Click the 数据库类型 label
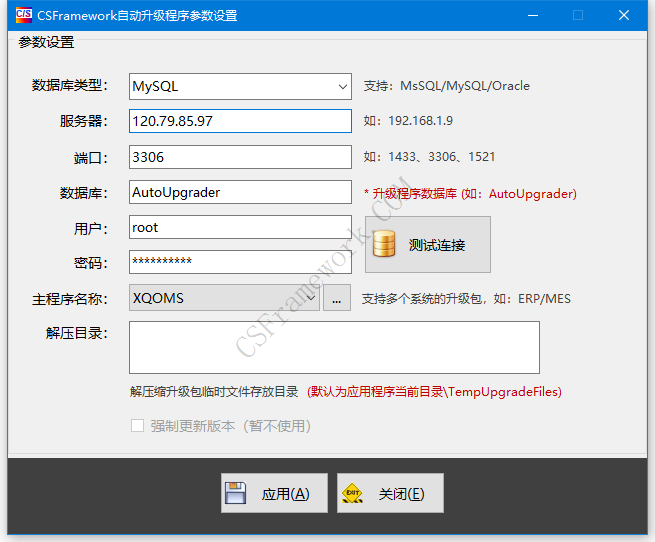655x542 pixels. 70,86
